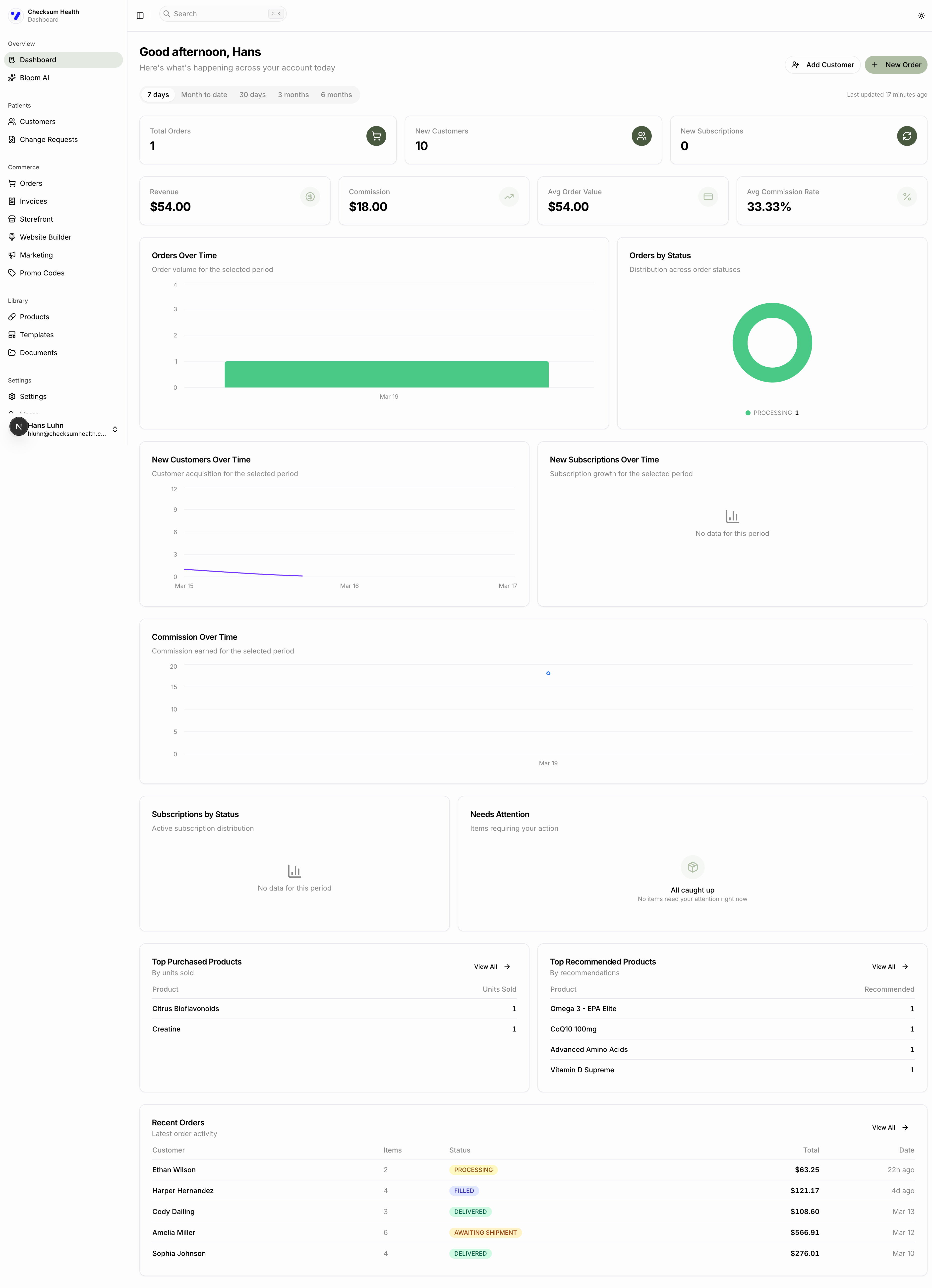Image resolution: width=932 pixels, height=1288 pixels.
Task: Click the New Order button
Action: [x=896, y=65]
